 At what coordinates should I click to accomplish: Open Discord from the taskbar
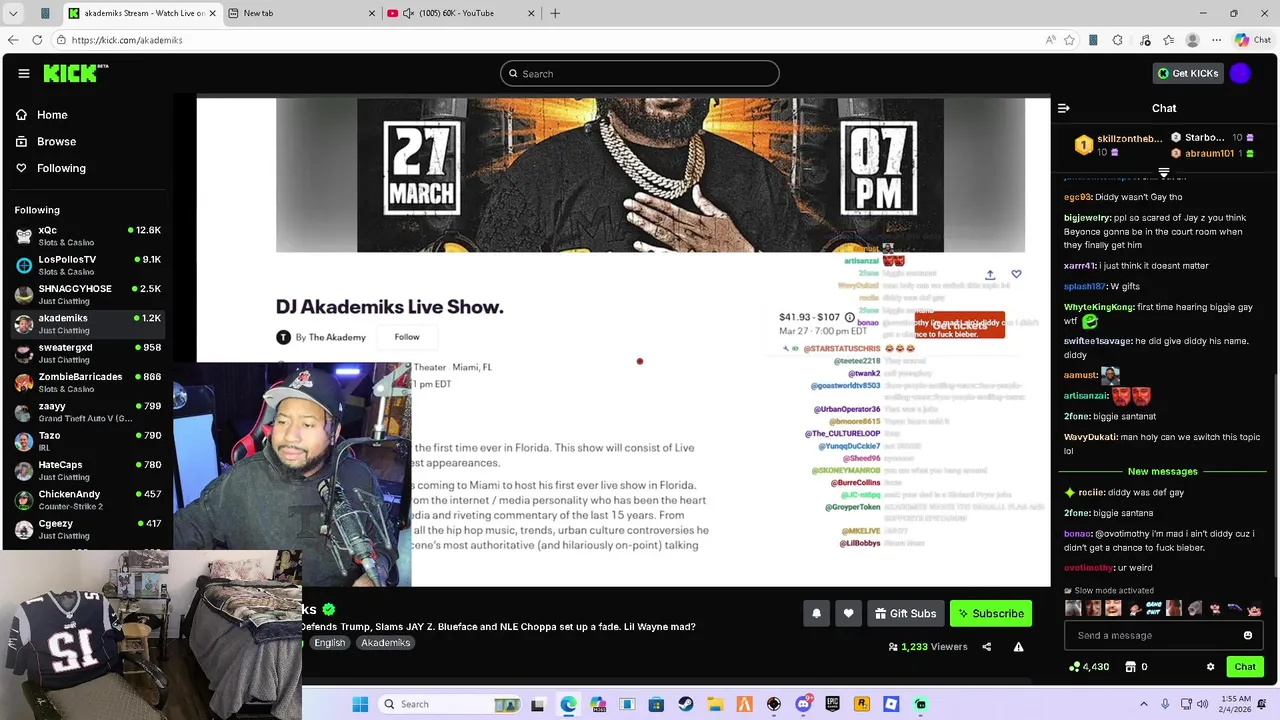[x=803, y=704]
